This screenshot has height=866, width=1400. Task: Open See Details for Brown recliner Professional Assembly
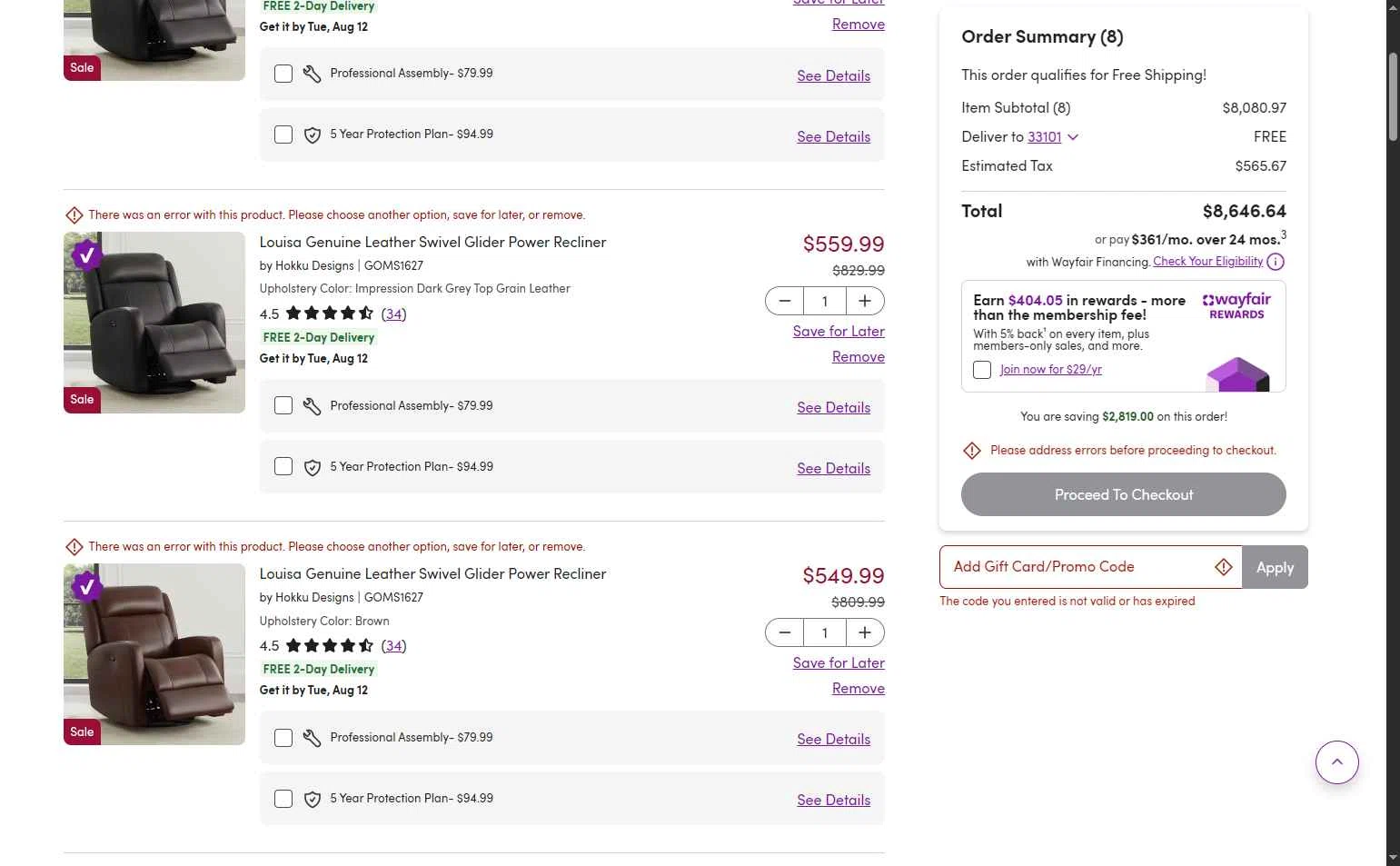coord(833,740)
